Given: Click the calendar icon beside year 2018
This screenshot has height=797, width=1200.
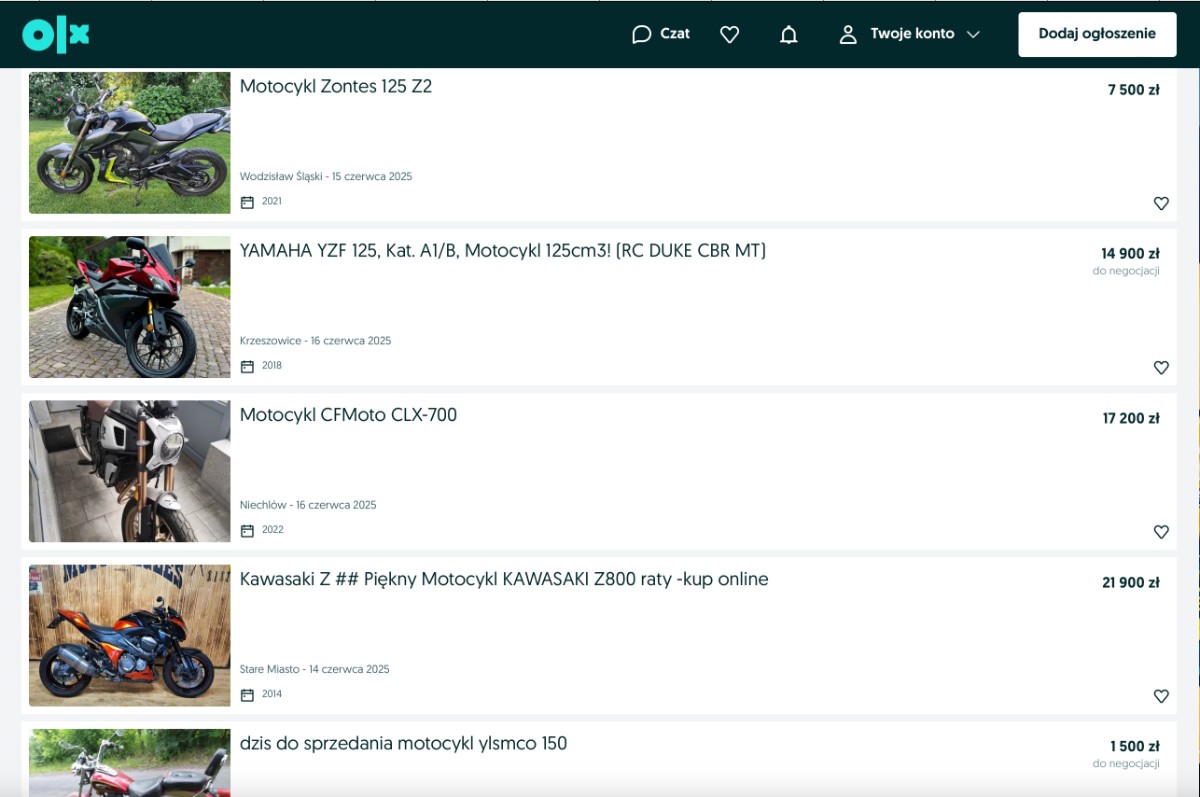Looking at the screenshot, I should click(247, 366).
